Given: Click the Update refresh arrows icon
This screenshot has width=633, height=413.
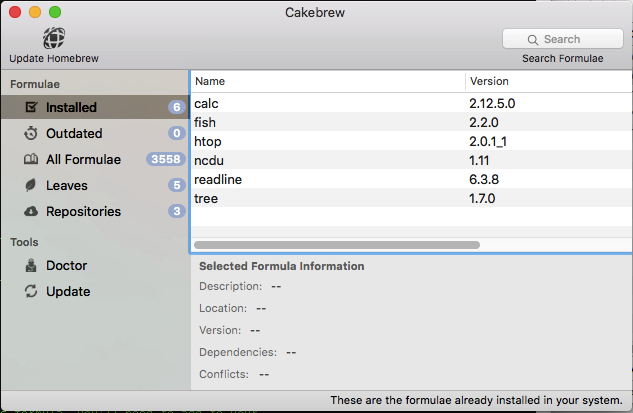Looking at the screenshot, I should point(31,291).
